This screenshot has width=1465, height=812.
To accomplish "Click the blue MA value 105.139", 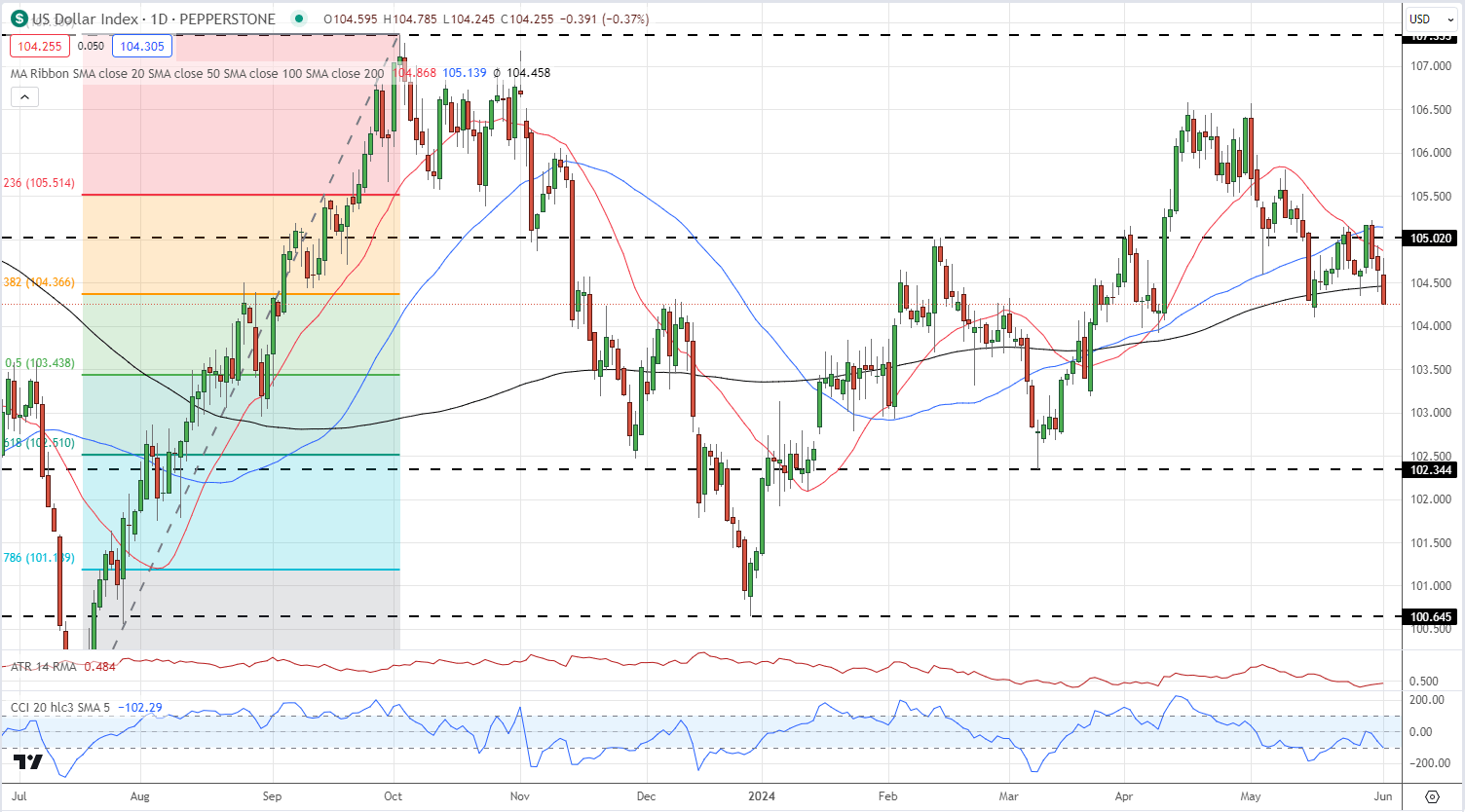I will coord(465,73).
